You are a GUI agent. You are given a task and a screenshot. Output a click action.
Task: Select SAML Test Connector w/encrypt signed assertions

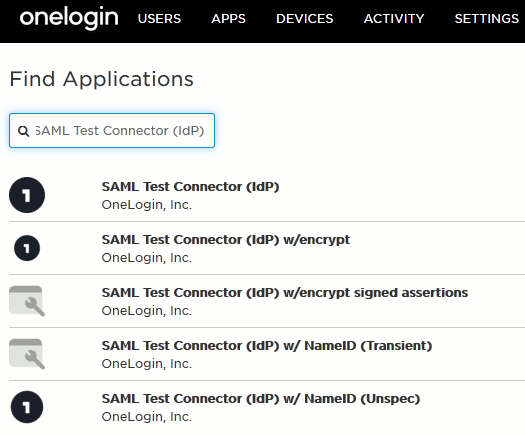285,293
